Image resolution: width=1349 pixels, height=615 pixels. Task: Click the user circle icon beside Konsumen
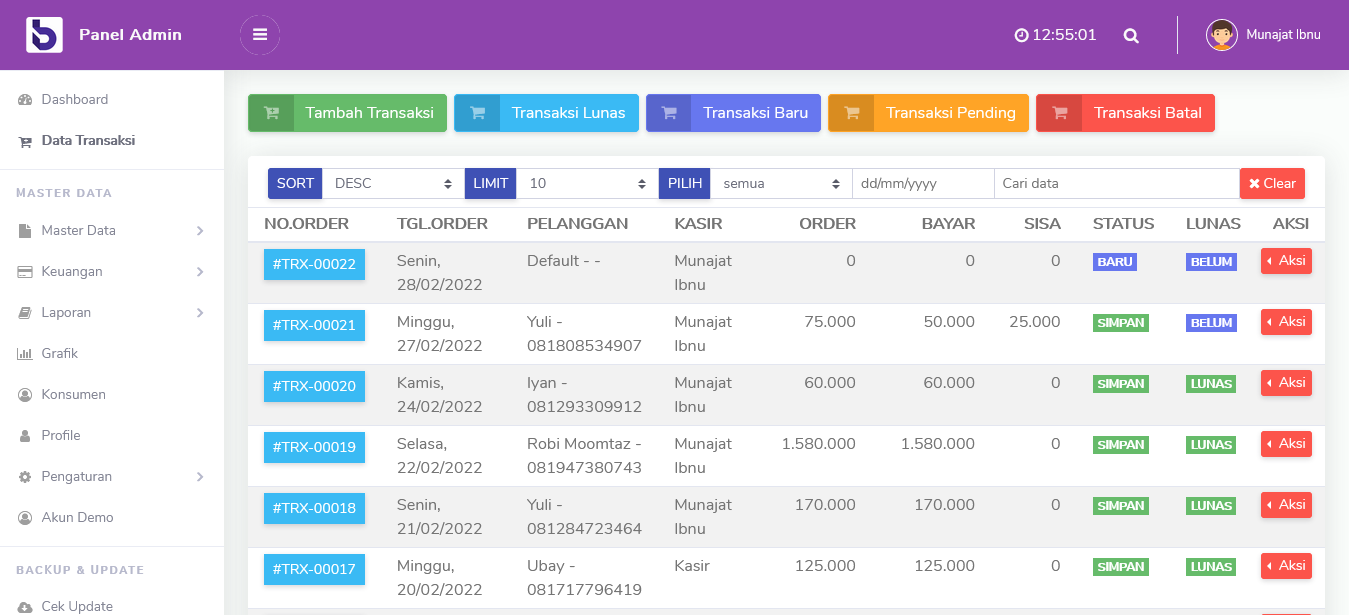(x=25, y=395)
